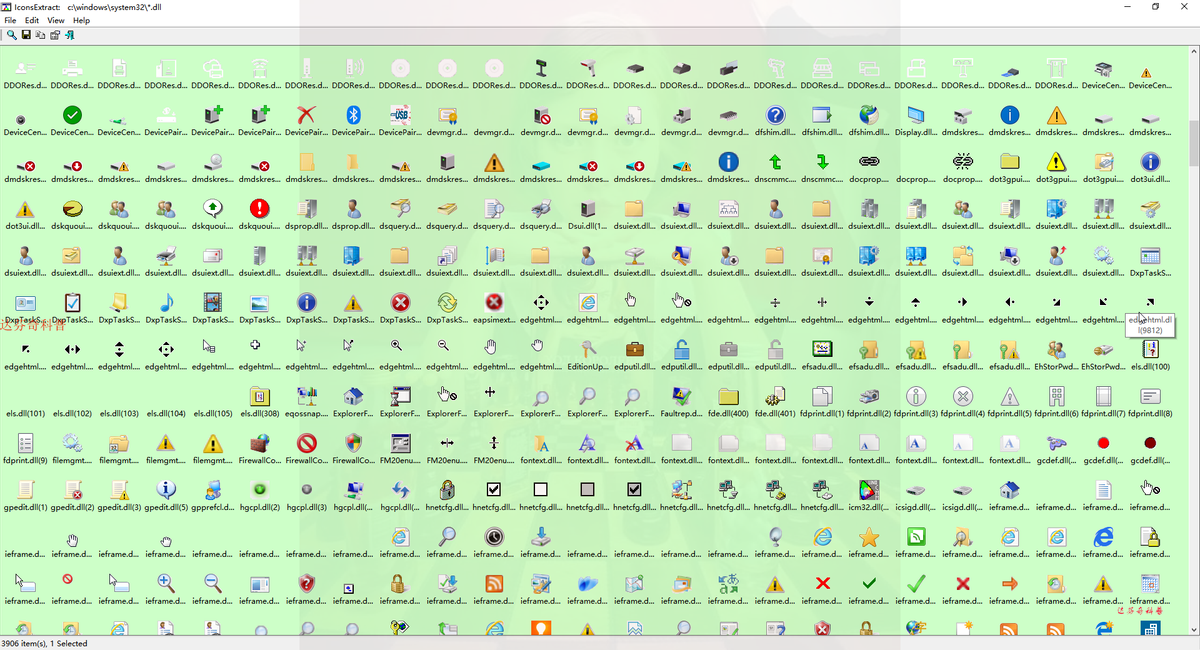The width and height of the screenshot is (1200, 650).
Task: Open Properties from the toolbar icon
Action: [54, 35]
